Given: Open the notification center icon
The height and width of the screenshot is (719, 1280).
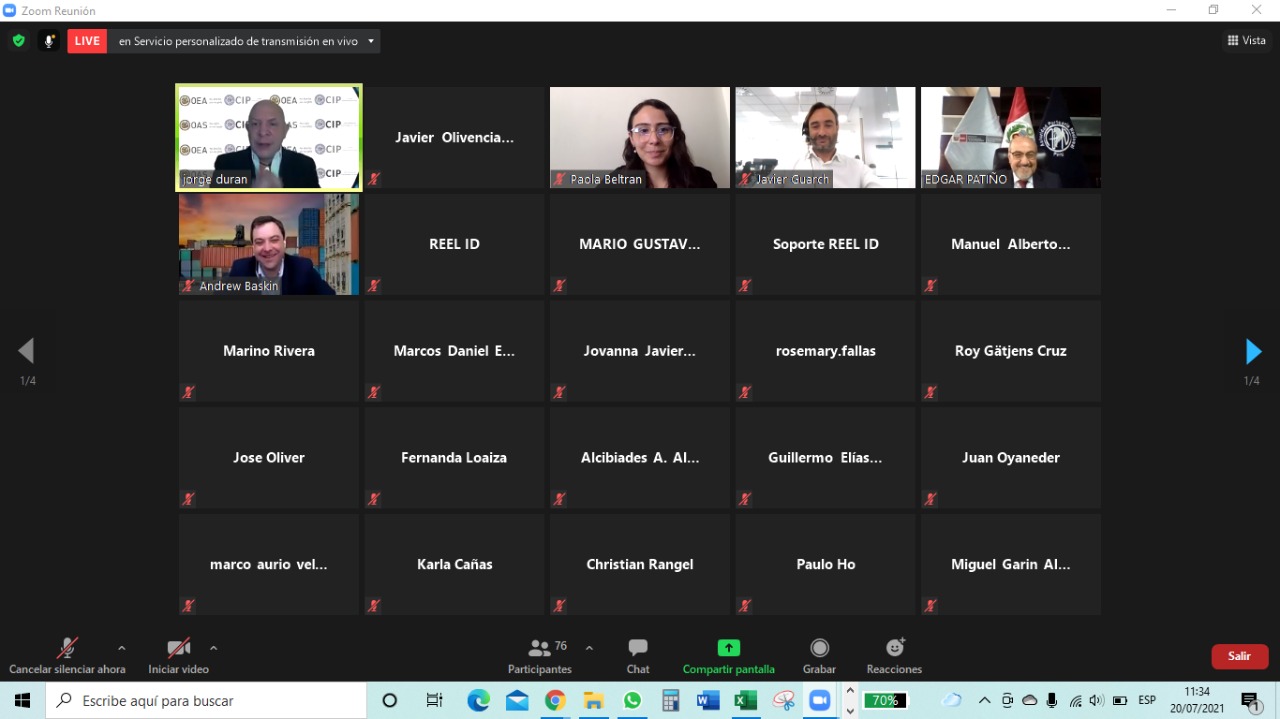Looking at the screenshot, I should coord(1250,701).
